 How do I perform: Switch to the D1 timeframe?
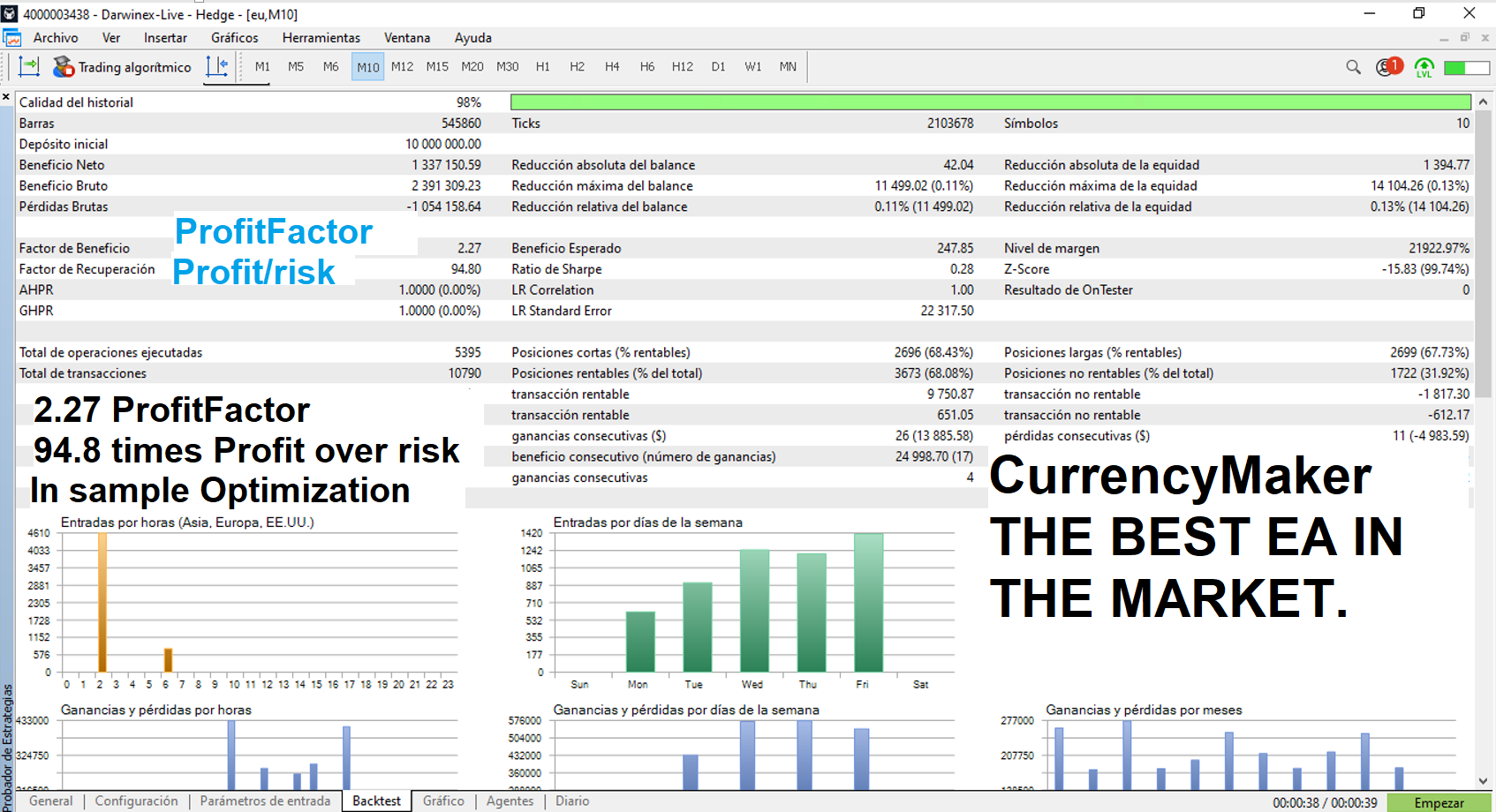(x=717, y=66)
